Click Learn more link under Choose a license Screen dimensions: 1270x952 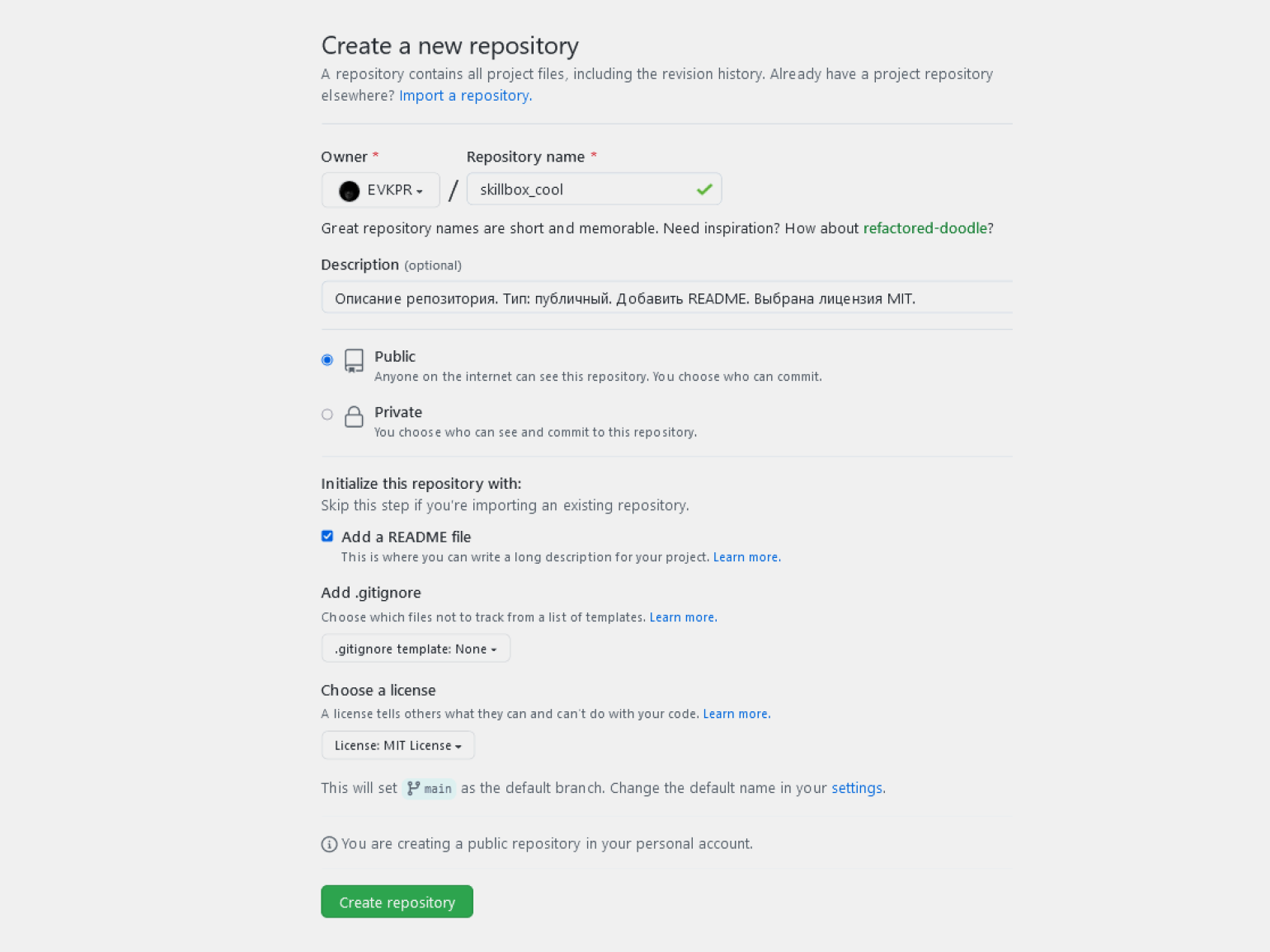pyautogui.click(x=736, y=714)
